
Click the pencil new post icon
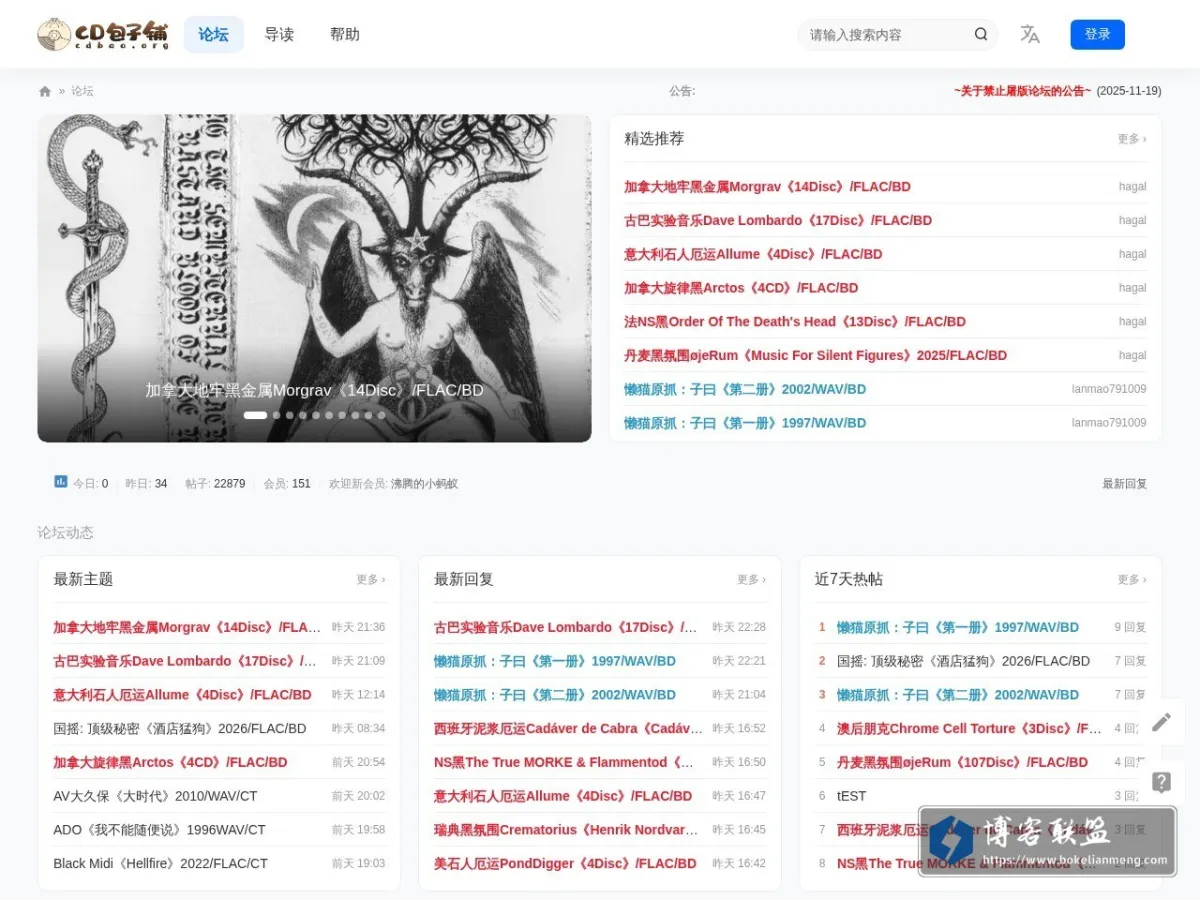(1161, 722)
